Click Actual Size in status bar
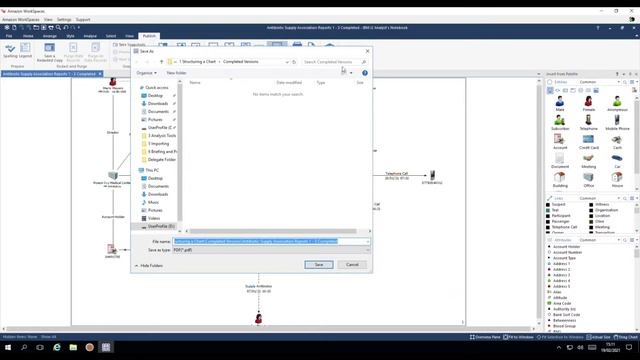Screen dimensions: 640x360 click(598, 337)
